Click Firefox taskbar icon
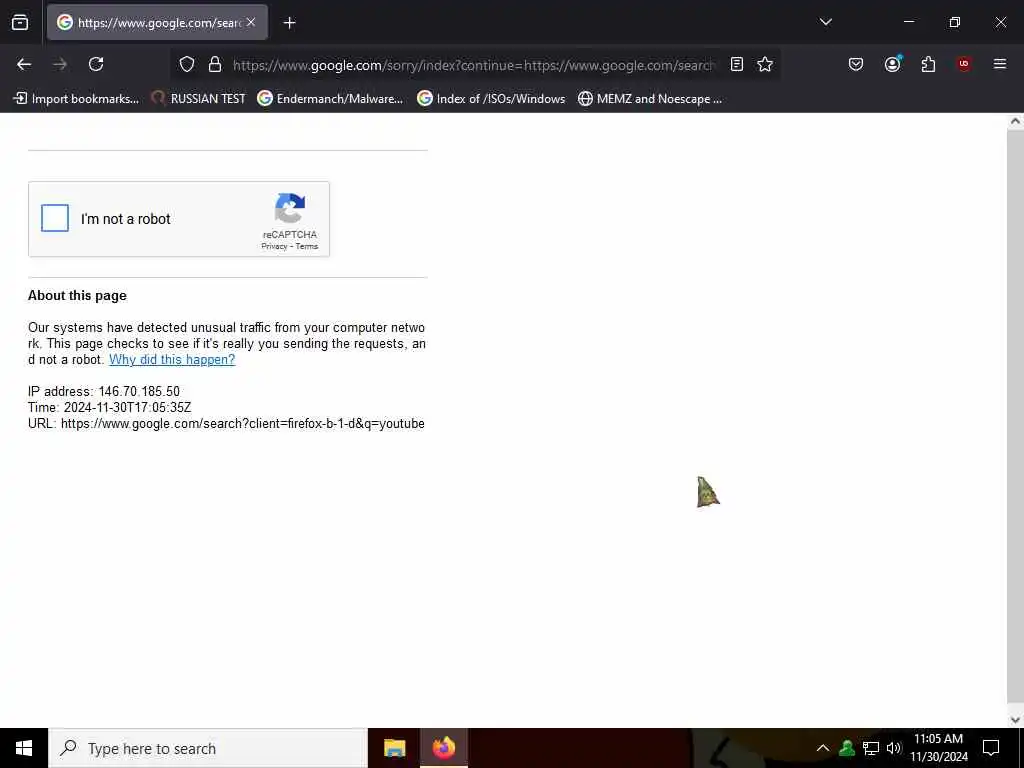1024x768 pixels. pyautogui.click(x=444, y=748)
